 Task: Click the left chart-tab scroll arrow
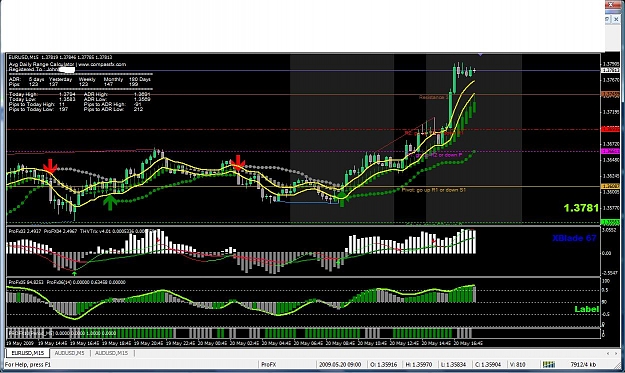(608, 353)
